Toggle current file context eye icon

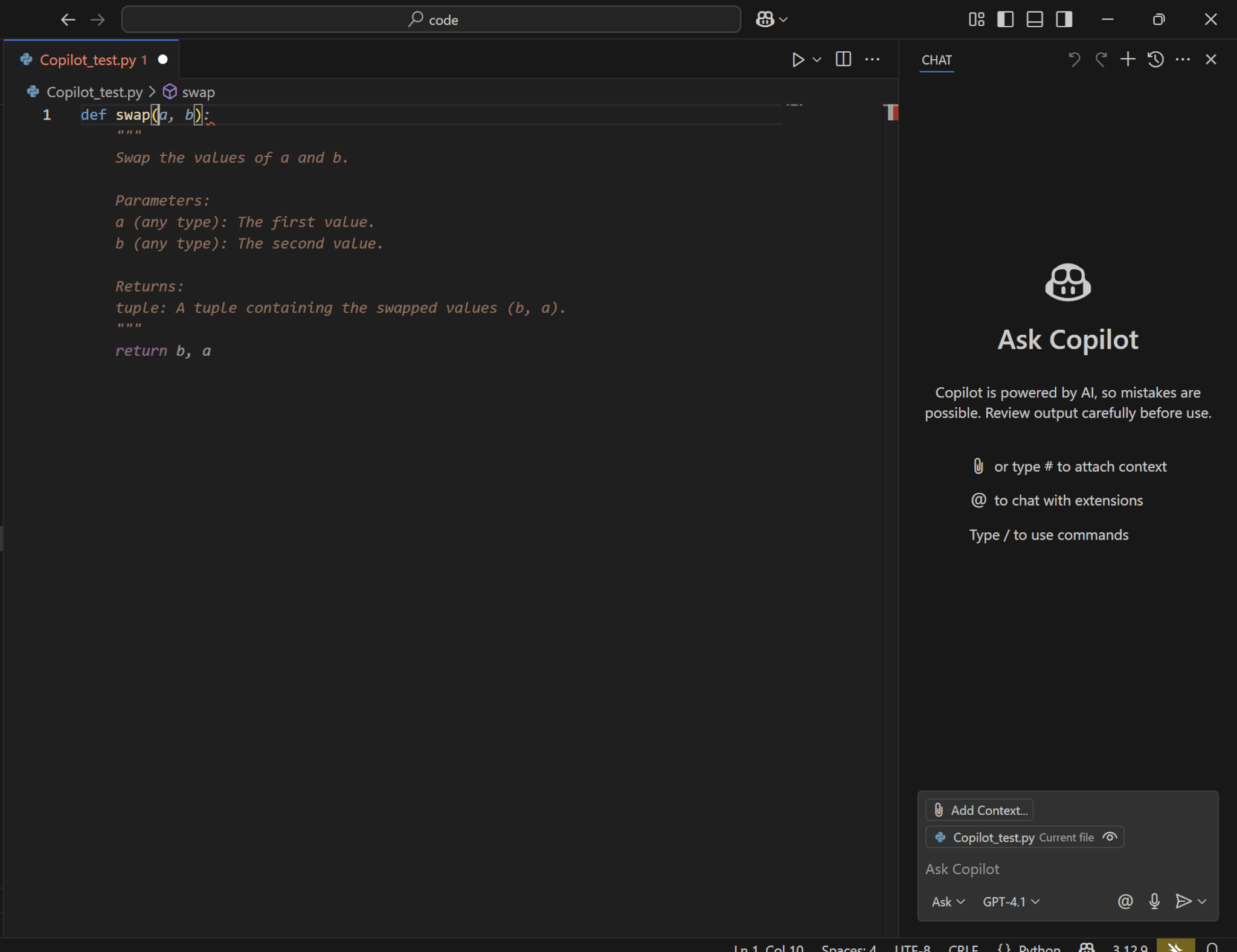click(1110, 837)
